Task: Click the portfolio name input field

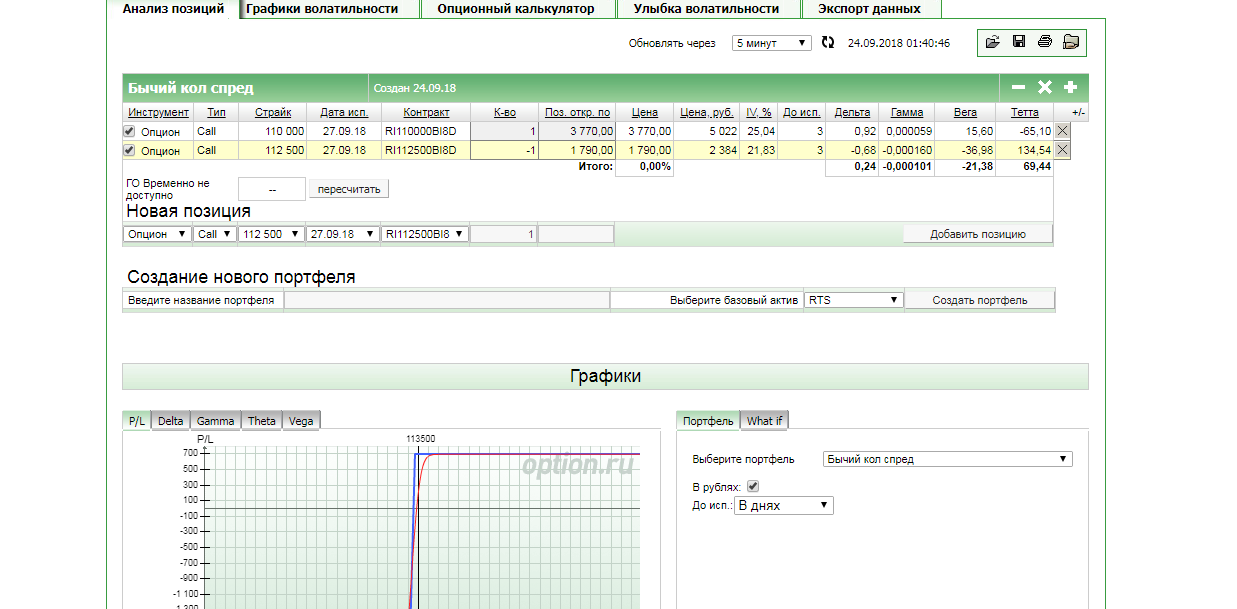Action: pos(446,300)
